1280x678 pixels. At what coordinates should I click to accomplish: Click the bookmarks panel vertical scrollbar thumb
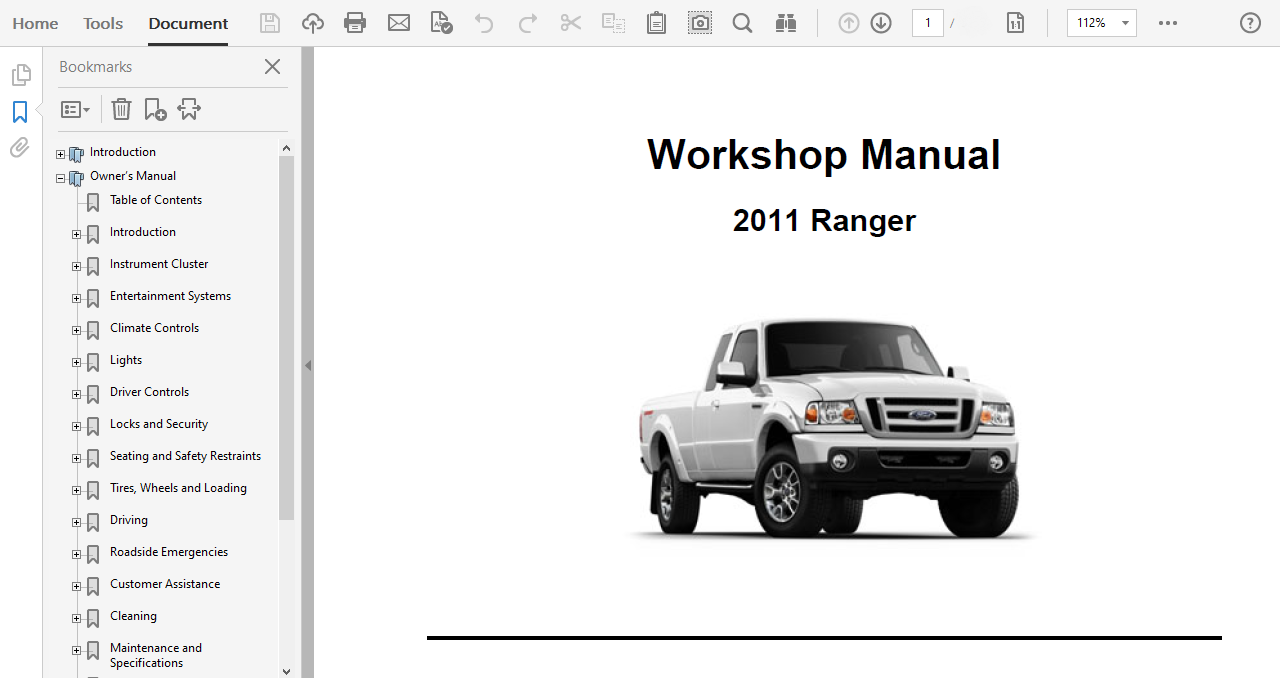[x=286, y=340]
